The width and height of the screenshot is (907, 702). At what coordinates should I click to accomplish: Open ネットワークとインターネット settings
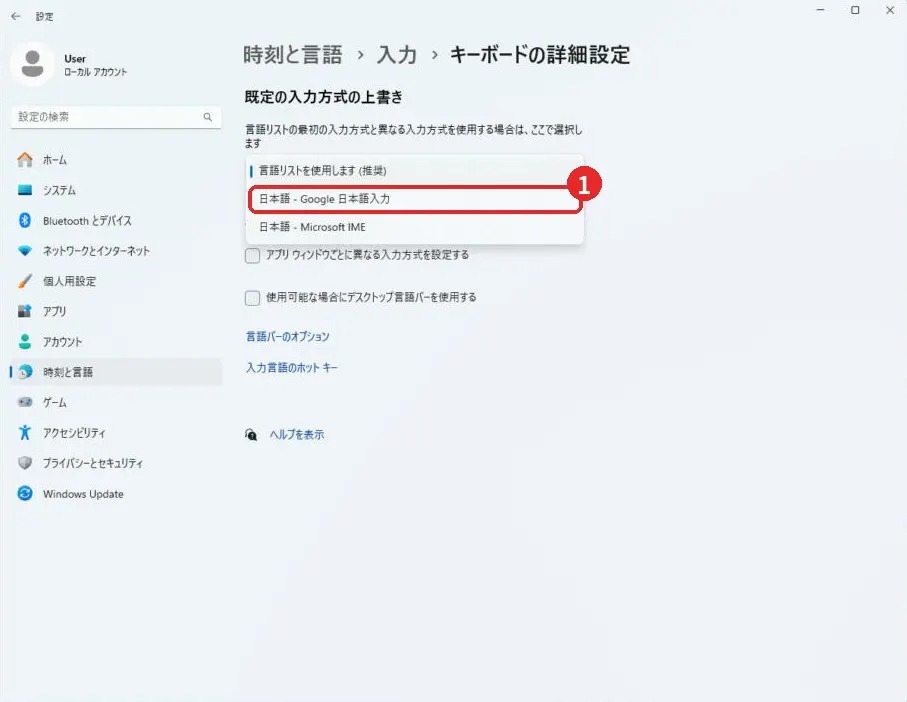116,250
